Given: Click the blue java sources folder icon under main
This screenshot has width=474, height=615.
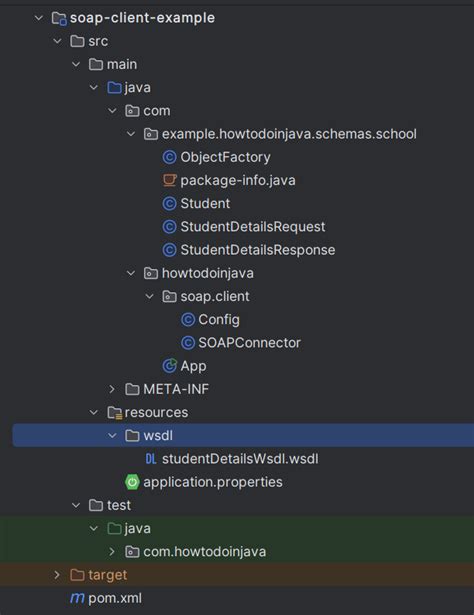Looking at the screenshot, I should (x=114, y=87).
